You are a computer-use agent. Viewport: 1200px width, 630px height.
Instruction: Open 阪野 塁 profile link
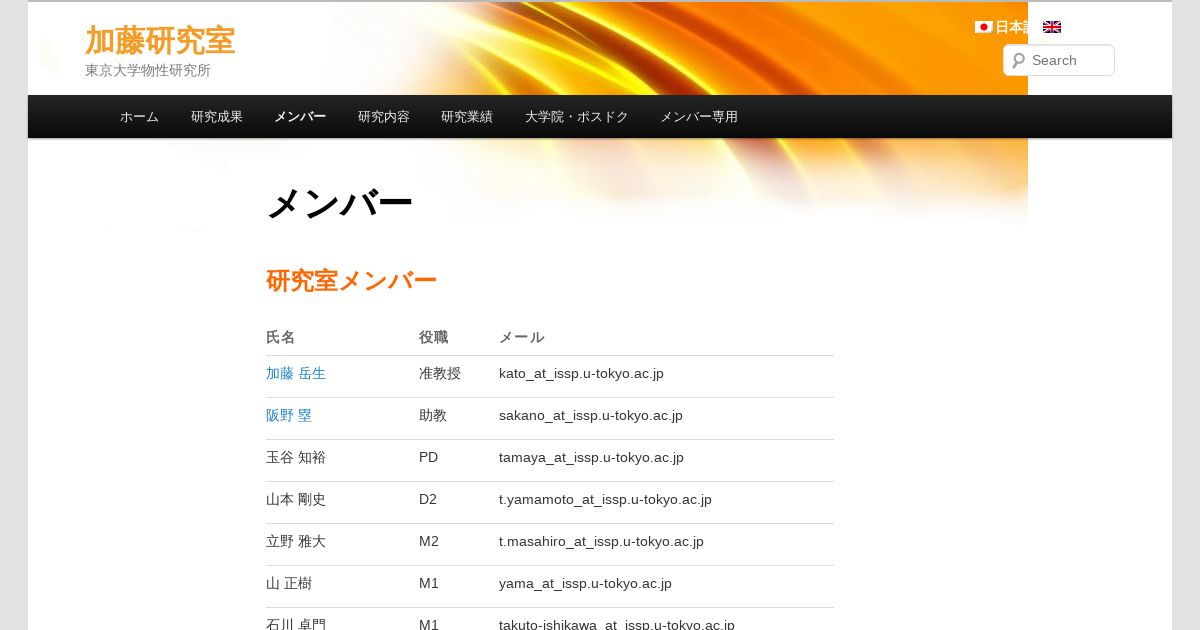point(289,415)
